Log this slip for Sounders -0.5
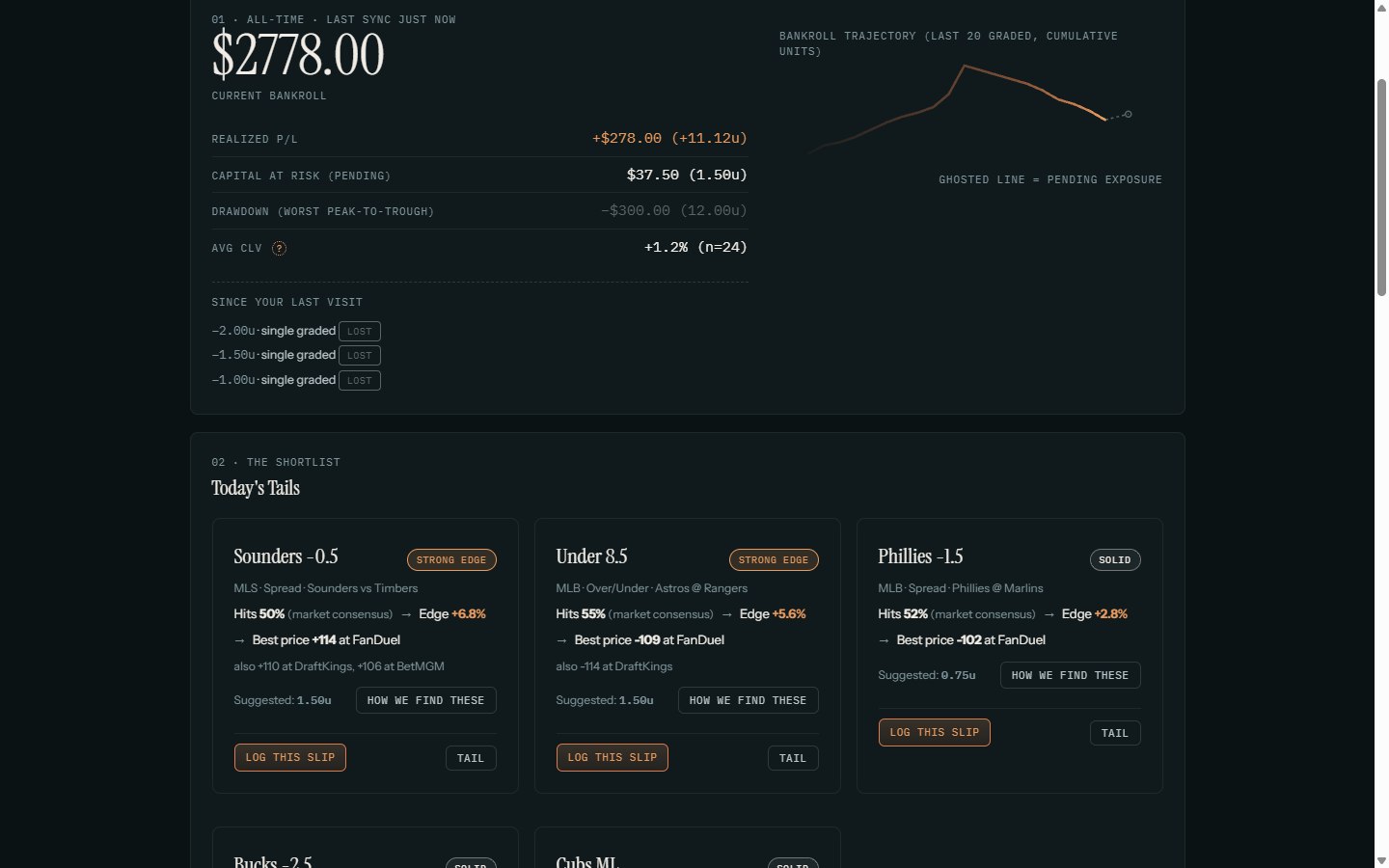1389x868 pixels. [290, 757]
